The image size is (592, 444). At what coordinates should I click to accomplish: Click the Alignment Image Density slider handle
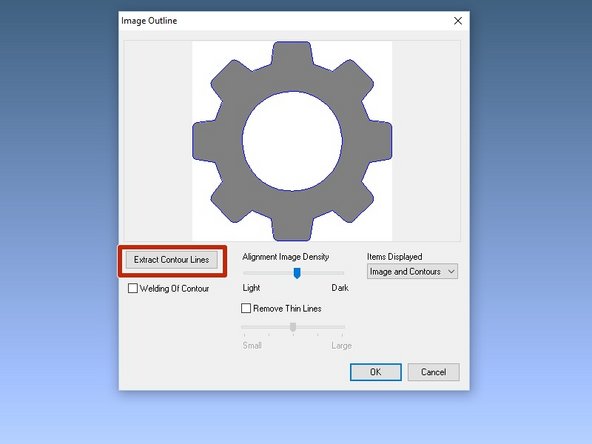pos(297,273)
